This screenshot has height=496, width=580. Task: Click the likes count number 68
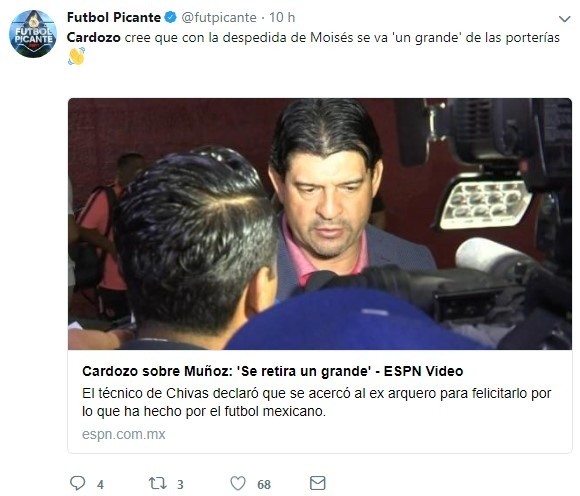point(264,484)
